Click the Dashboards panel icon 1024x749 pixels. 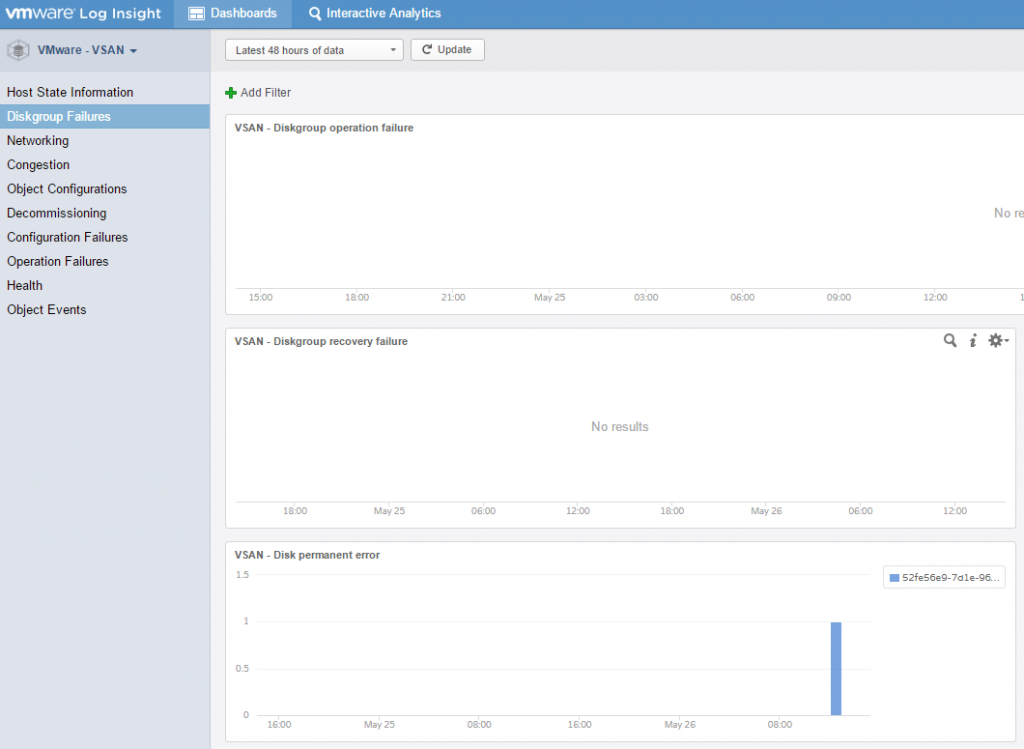(x=196, y=14)
